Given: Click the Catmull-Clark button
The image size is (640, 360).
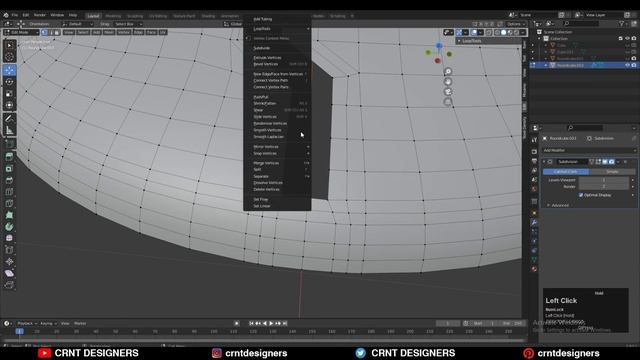Looking at the screenshot, I should point(566,172).
